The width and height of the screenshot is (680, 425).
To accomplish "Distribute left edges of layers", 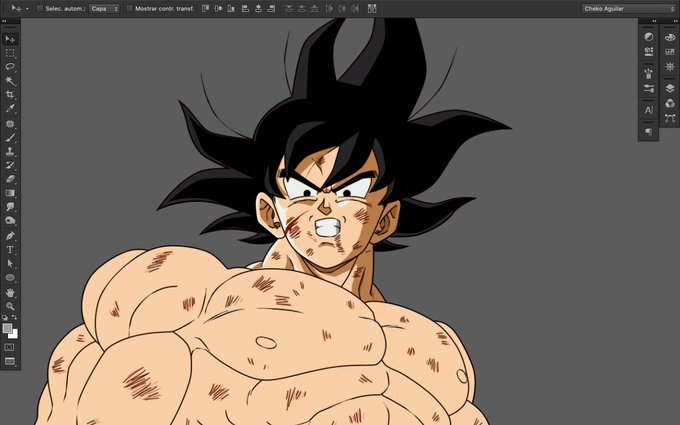I will [x=329, y=8].
